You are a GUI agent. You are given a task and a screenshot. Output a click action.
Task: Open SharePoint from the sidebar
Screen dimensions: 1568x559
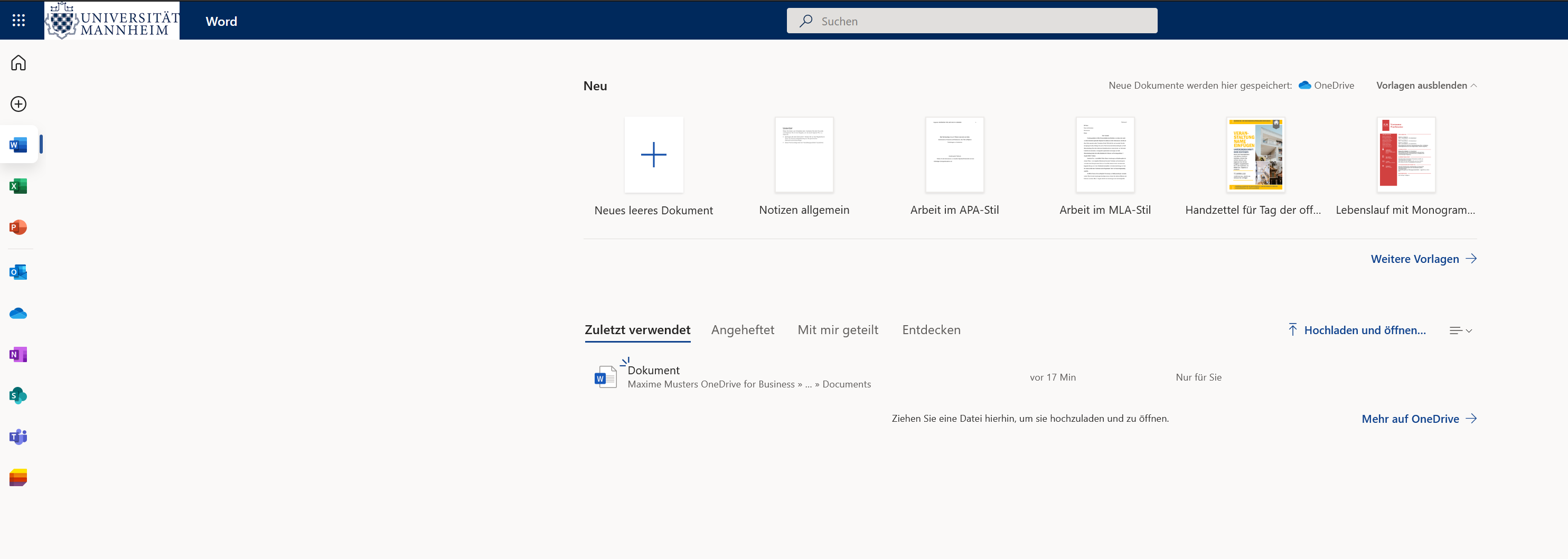(18, 396)
